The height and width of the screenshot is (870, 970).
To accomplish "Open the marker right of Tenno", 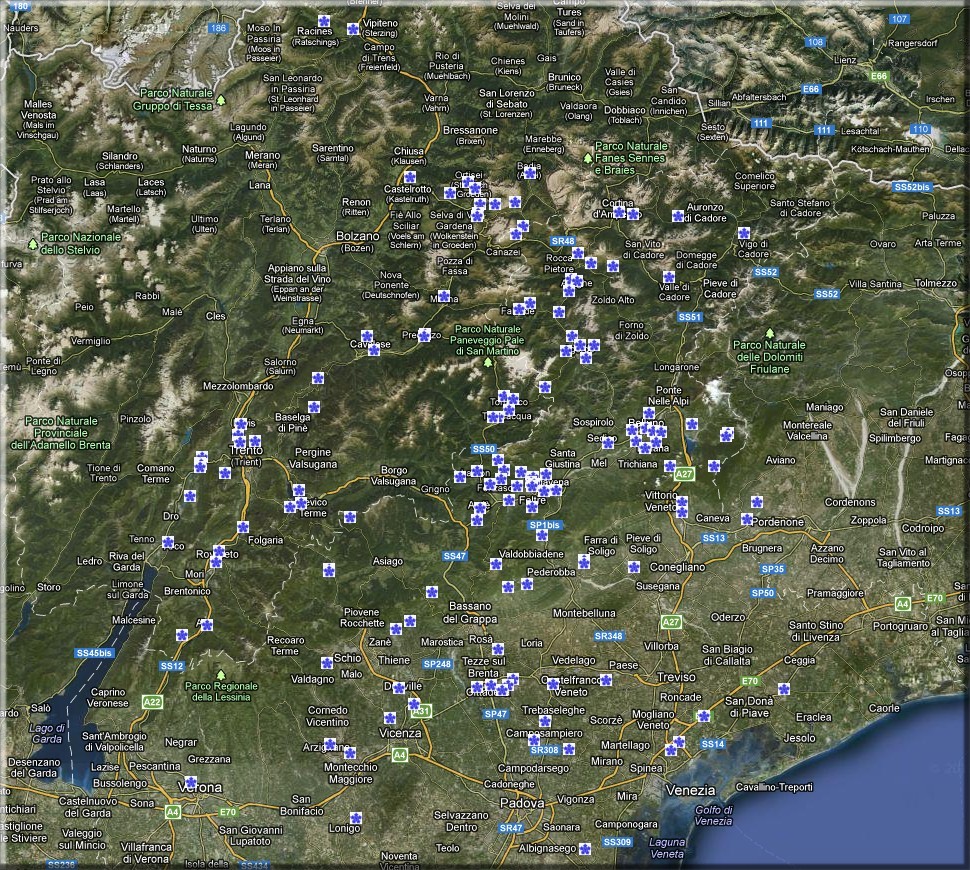I will click(168, 542).
